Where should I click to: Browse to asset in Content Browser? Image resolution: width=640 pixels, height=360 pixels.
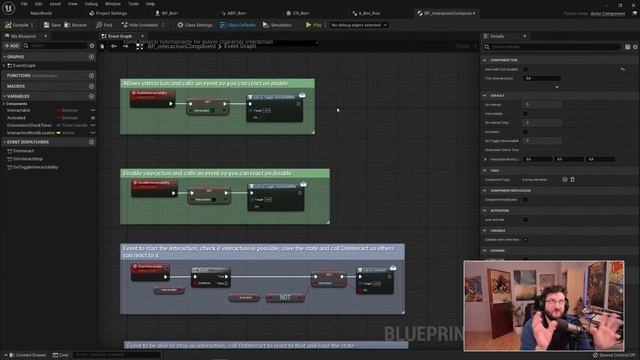click(x=76, y=25)
